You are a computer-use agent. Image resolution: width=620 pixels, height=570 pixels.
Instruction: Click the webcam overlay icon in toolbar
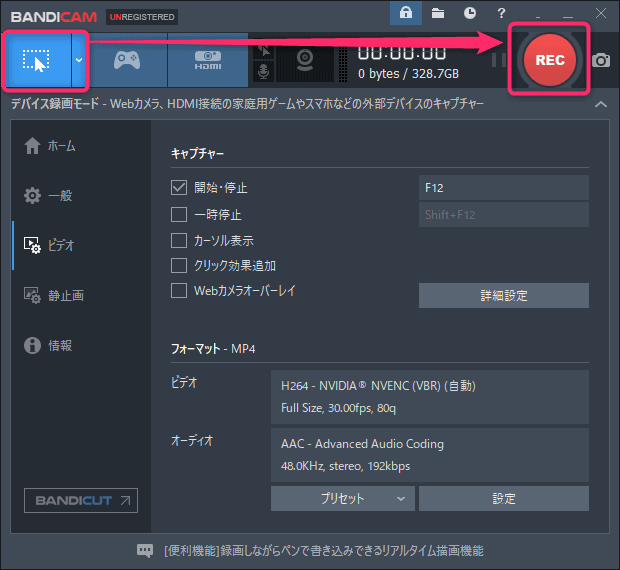(305, 60)
